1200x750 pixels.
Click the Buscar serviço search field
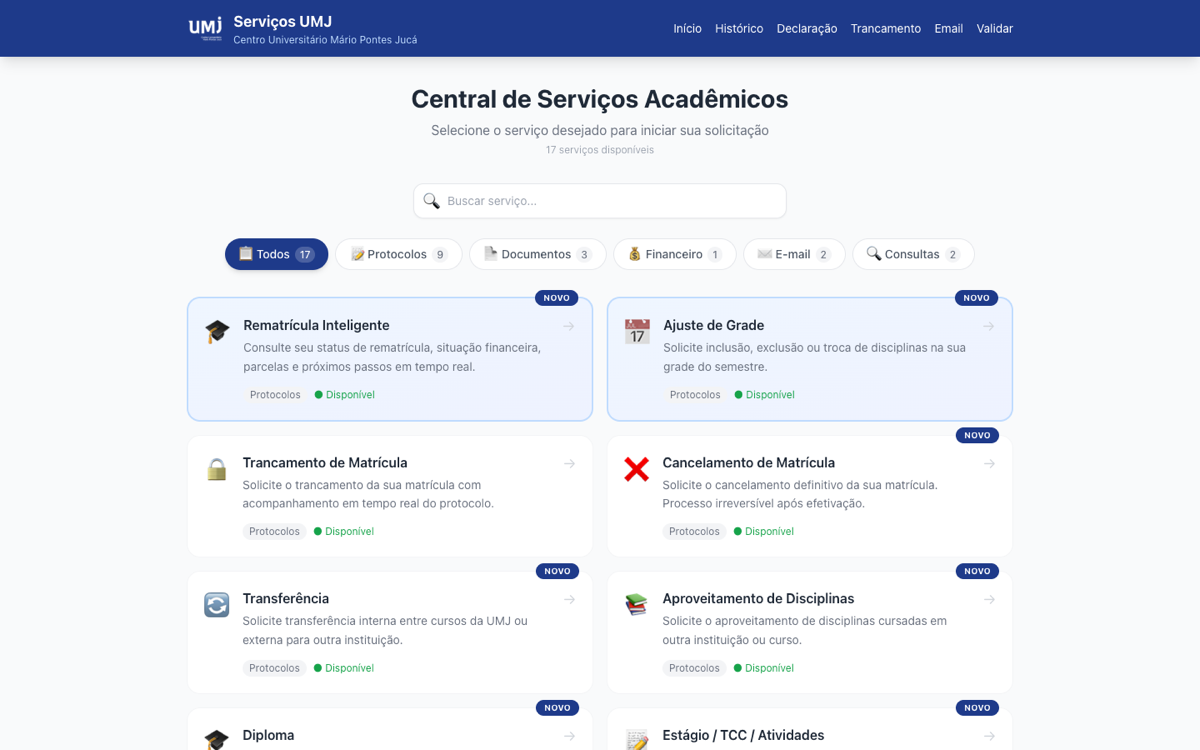pyautogui.click(x=600, y=200)
